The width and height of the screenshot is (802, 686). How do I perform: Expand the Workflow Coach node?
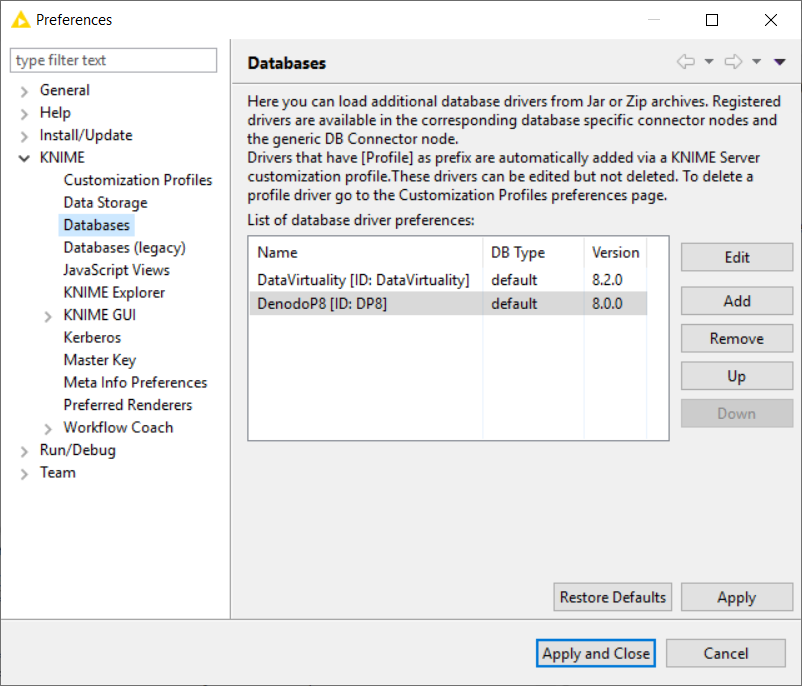point(48,429)
